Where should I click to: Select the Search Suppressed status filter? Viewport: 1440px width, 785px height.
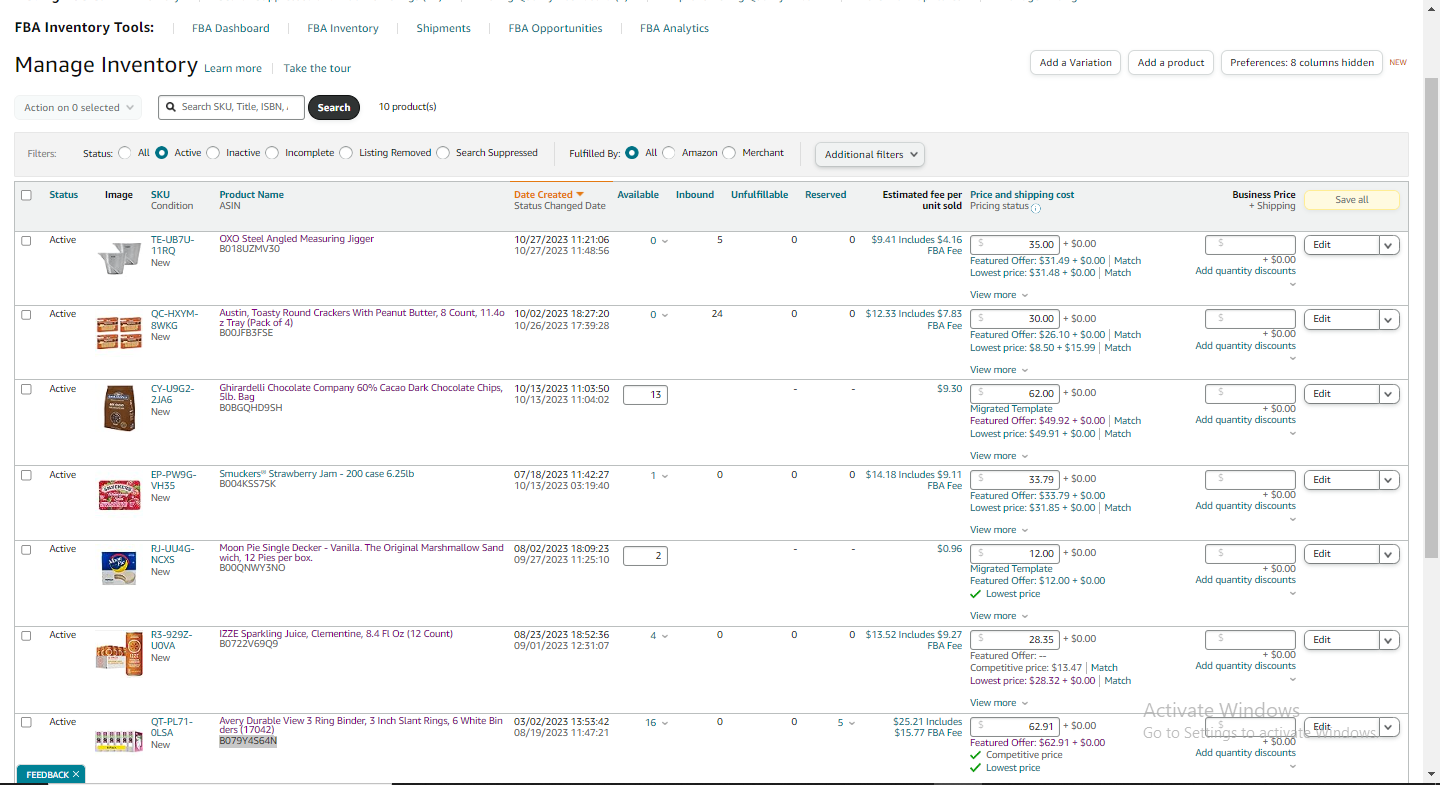pyautogui.click(x=443, y=153)
